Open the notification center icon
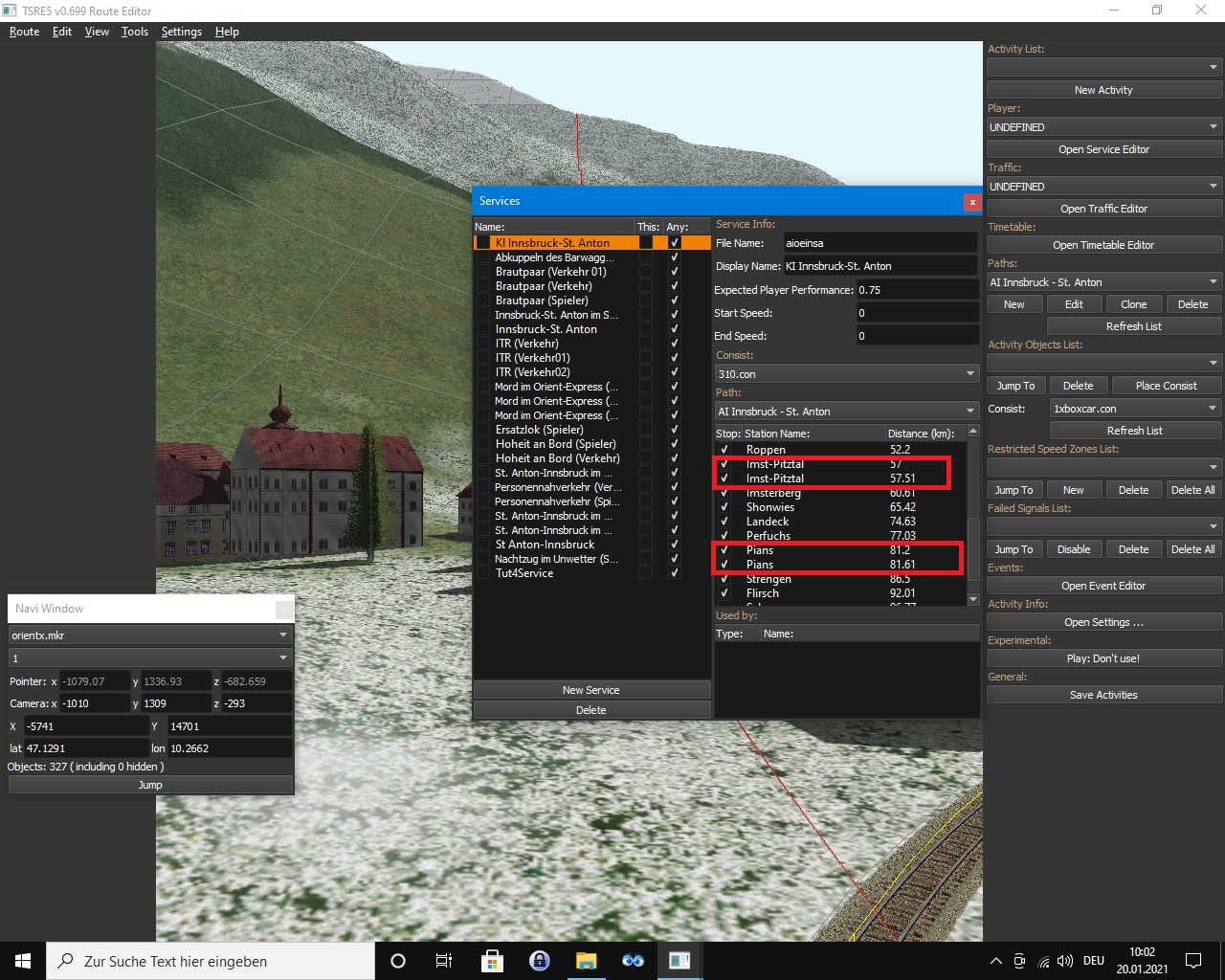1225x980 pixels. 1193,961
